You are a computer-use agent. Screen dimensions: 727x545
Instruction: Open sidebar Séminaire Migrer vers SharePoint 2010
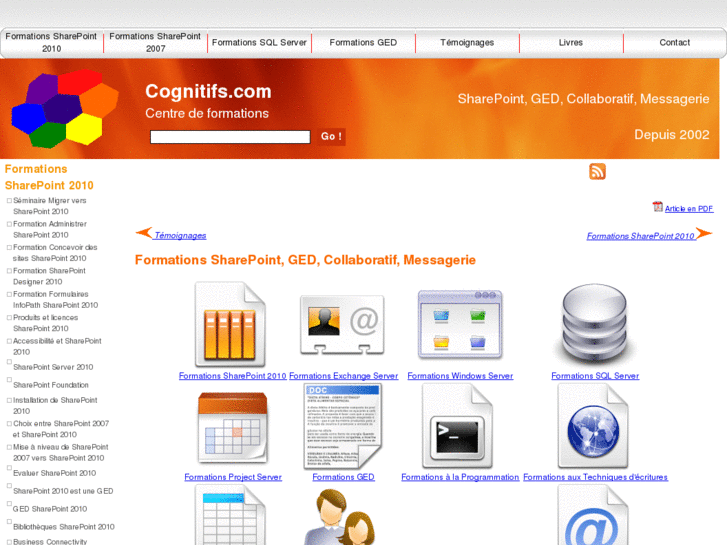coord(50,206)
